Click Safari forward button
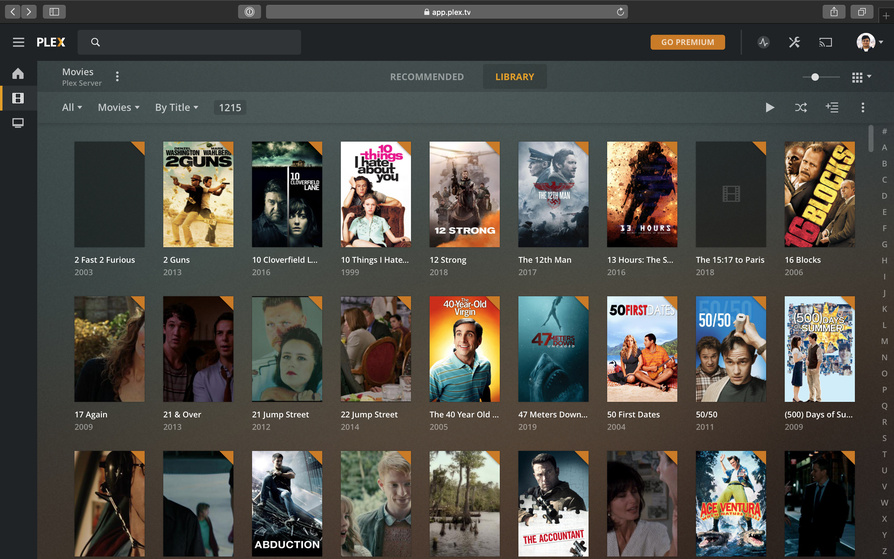The width and height of the screenshot is (894, 559). coord(29,11)
